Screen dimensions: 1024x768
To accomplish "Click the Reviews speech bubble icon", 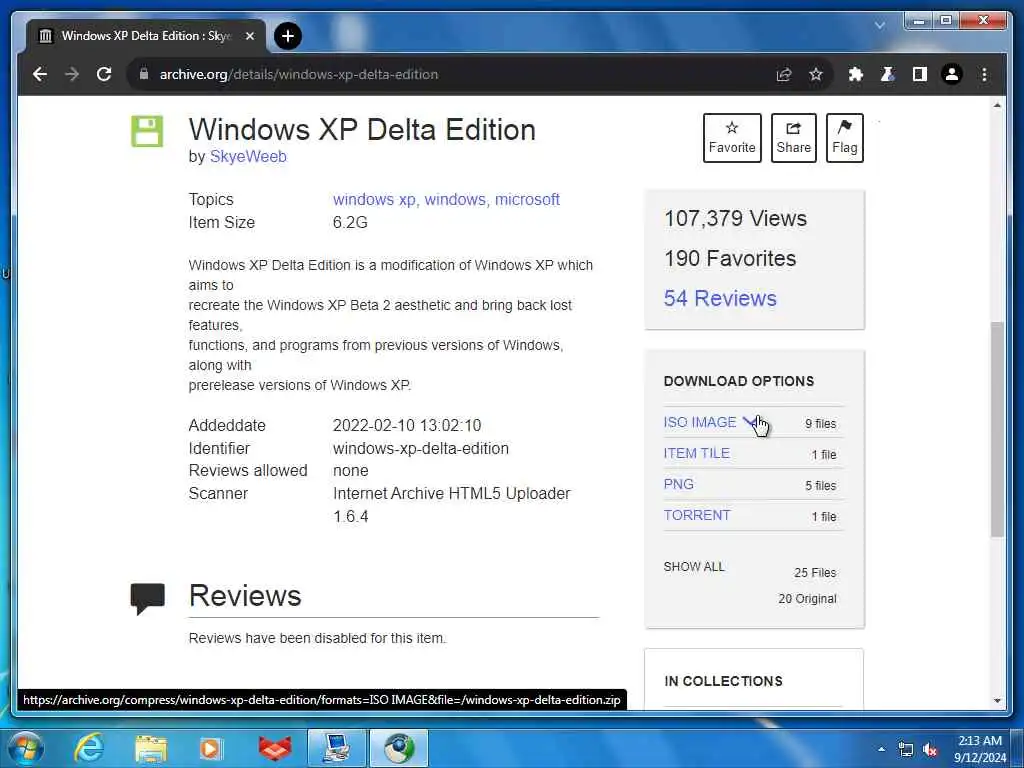I will [x=148, y=598].
